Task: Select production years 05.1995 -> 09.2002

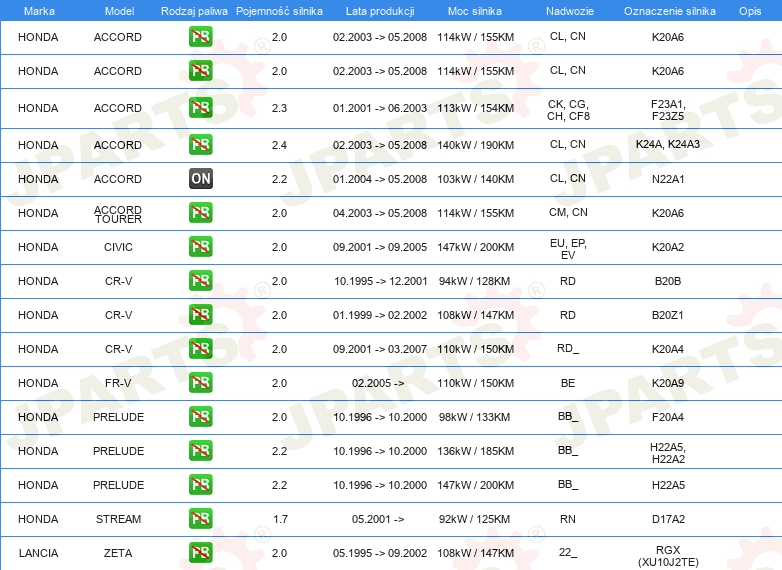Action: pyautogui.click(x=380, y=553)
